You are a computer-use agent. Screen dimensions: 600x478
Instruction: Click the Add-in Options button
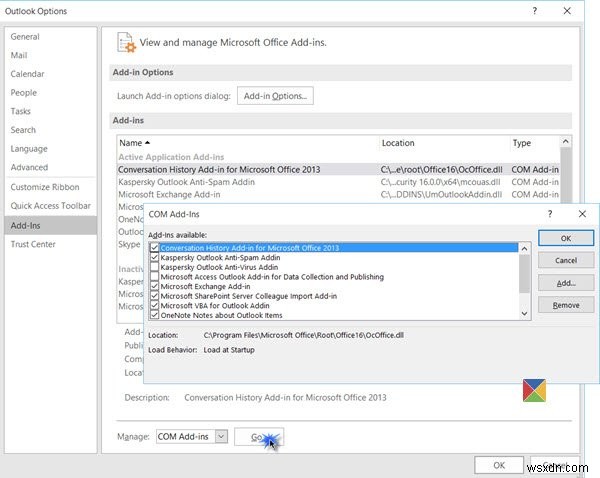tap(275, 96)
